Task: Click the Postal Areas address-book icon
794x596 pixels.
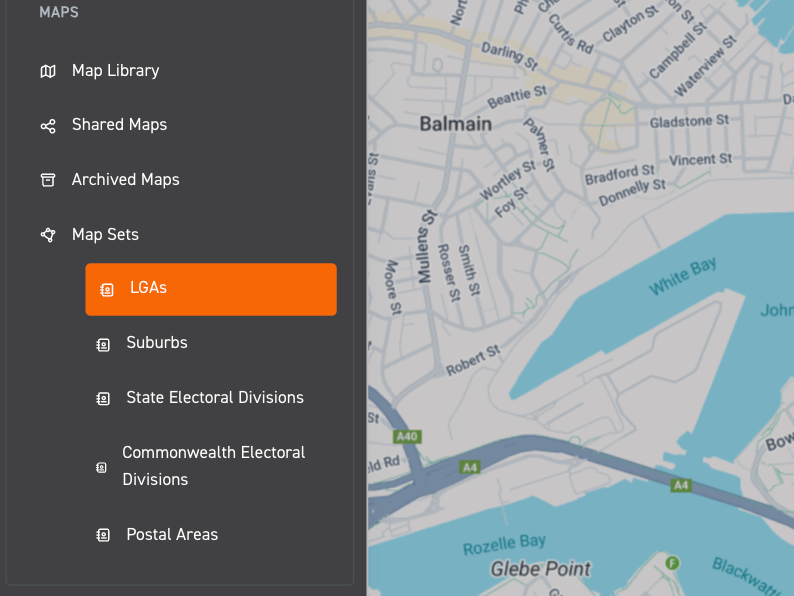Action: [103, 535]
